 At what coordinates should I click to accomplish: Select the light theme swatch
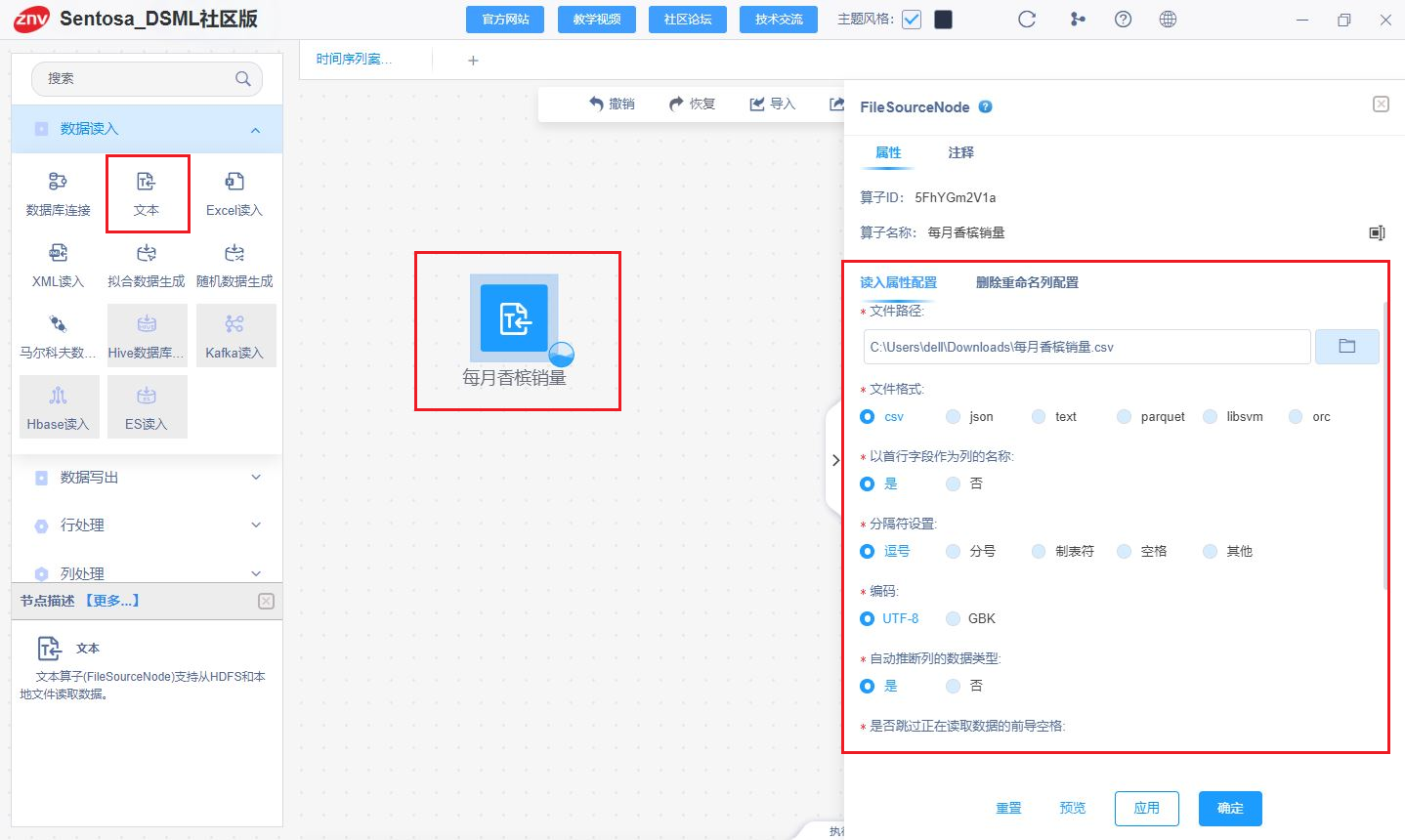[x=912, y=20]
